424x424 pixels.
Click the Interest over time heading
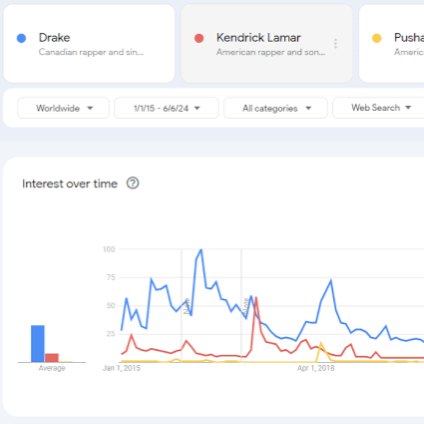(x=70, y=184)
